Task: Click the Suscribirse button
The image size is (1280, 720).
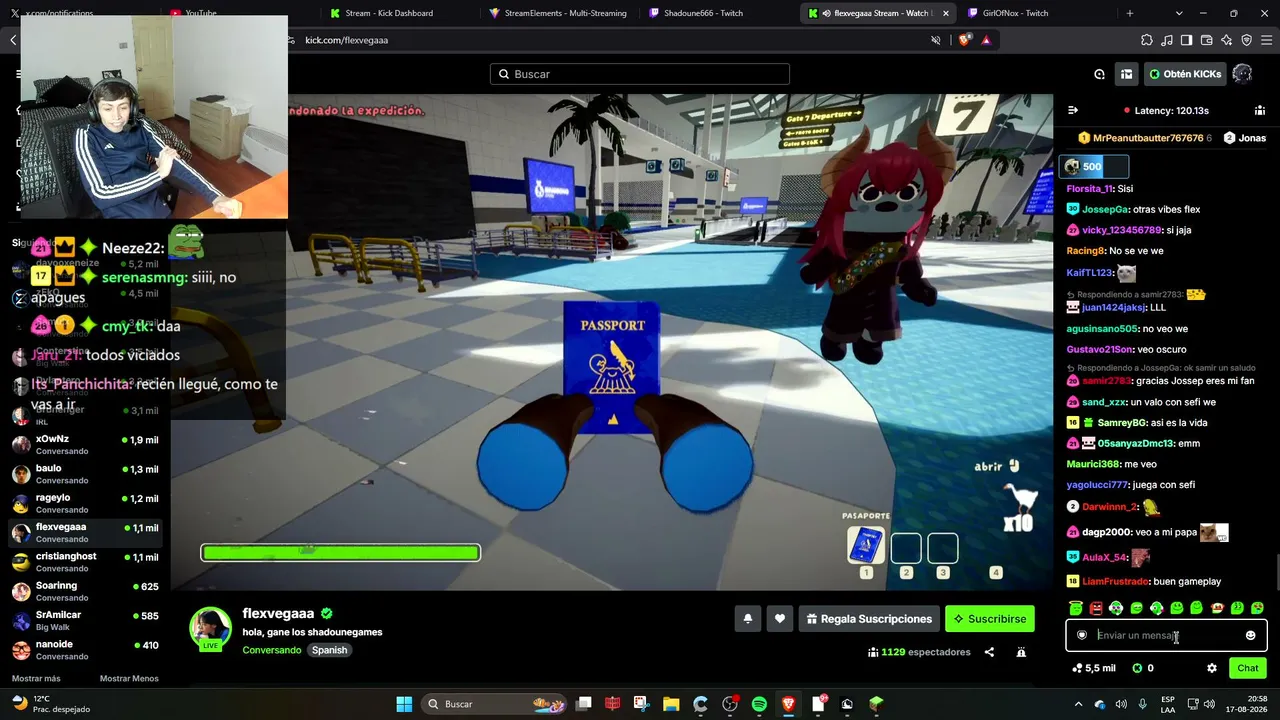Action: (x=990, y=619)
